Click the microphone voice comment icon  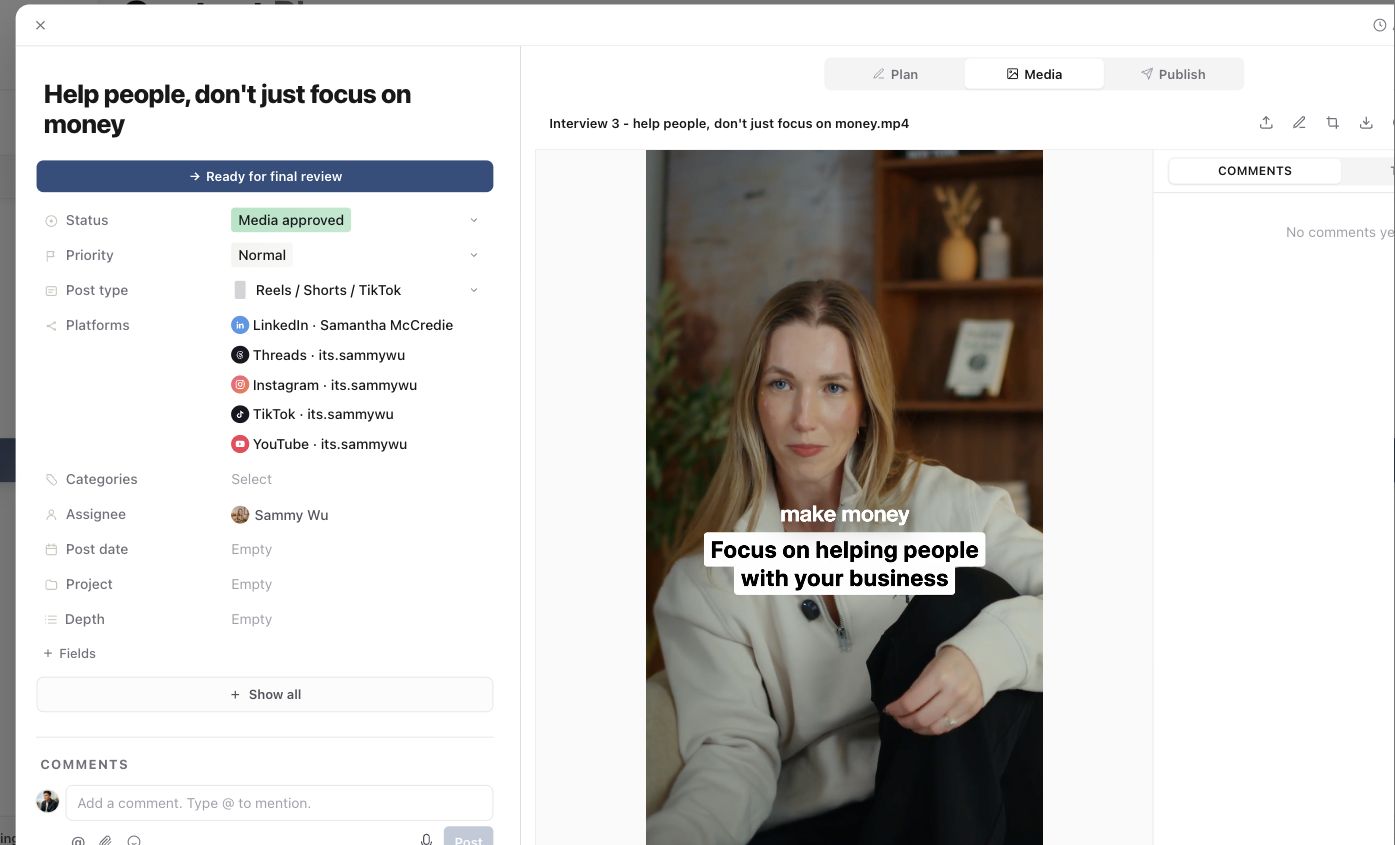(x=426, y=840)
